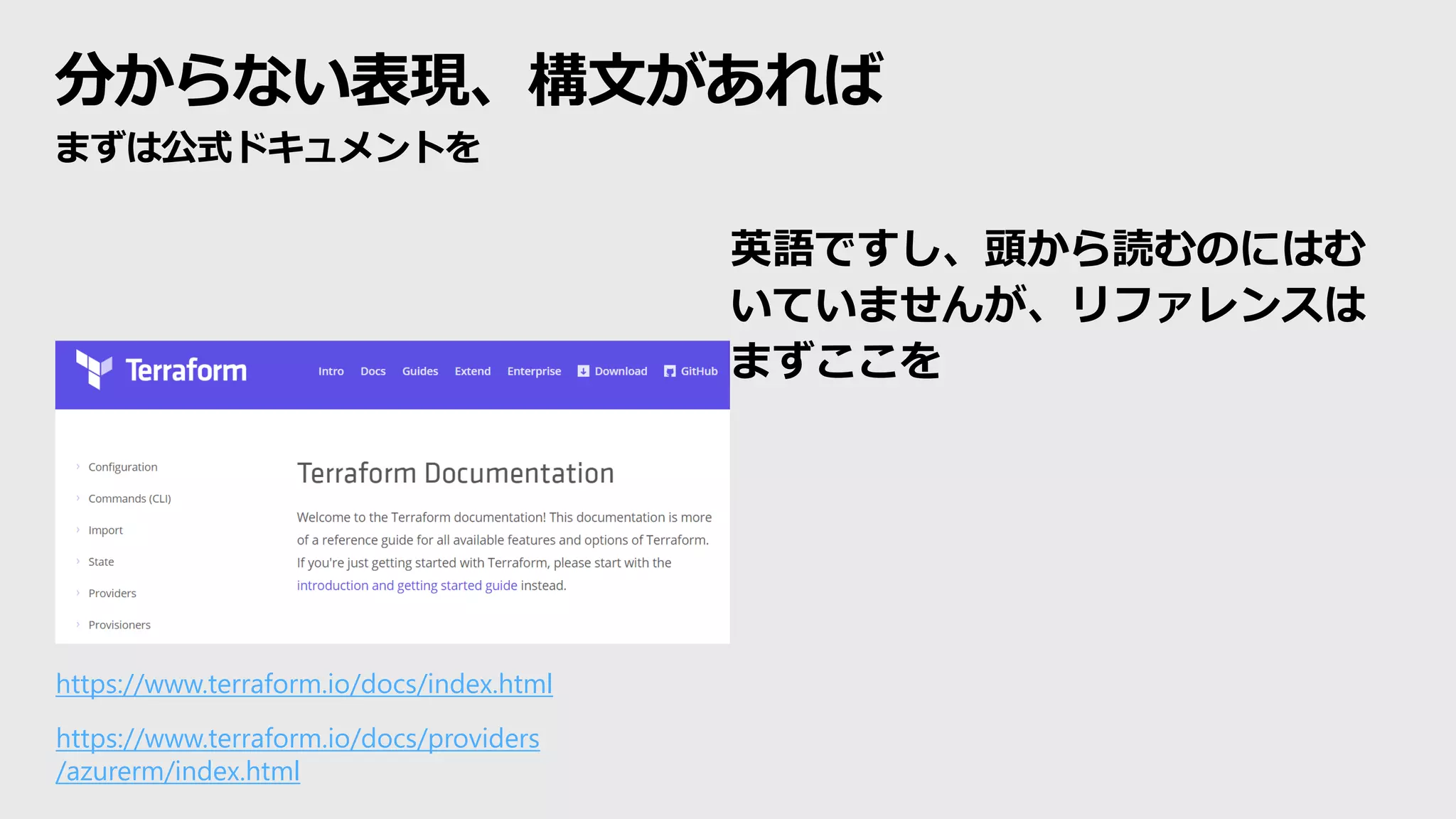Expand the Import chevron

coord(78,530)
